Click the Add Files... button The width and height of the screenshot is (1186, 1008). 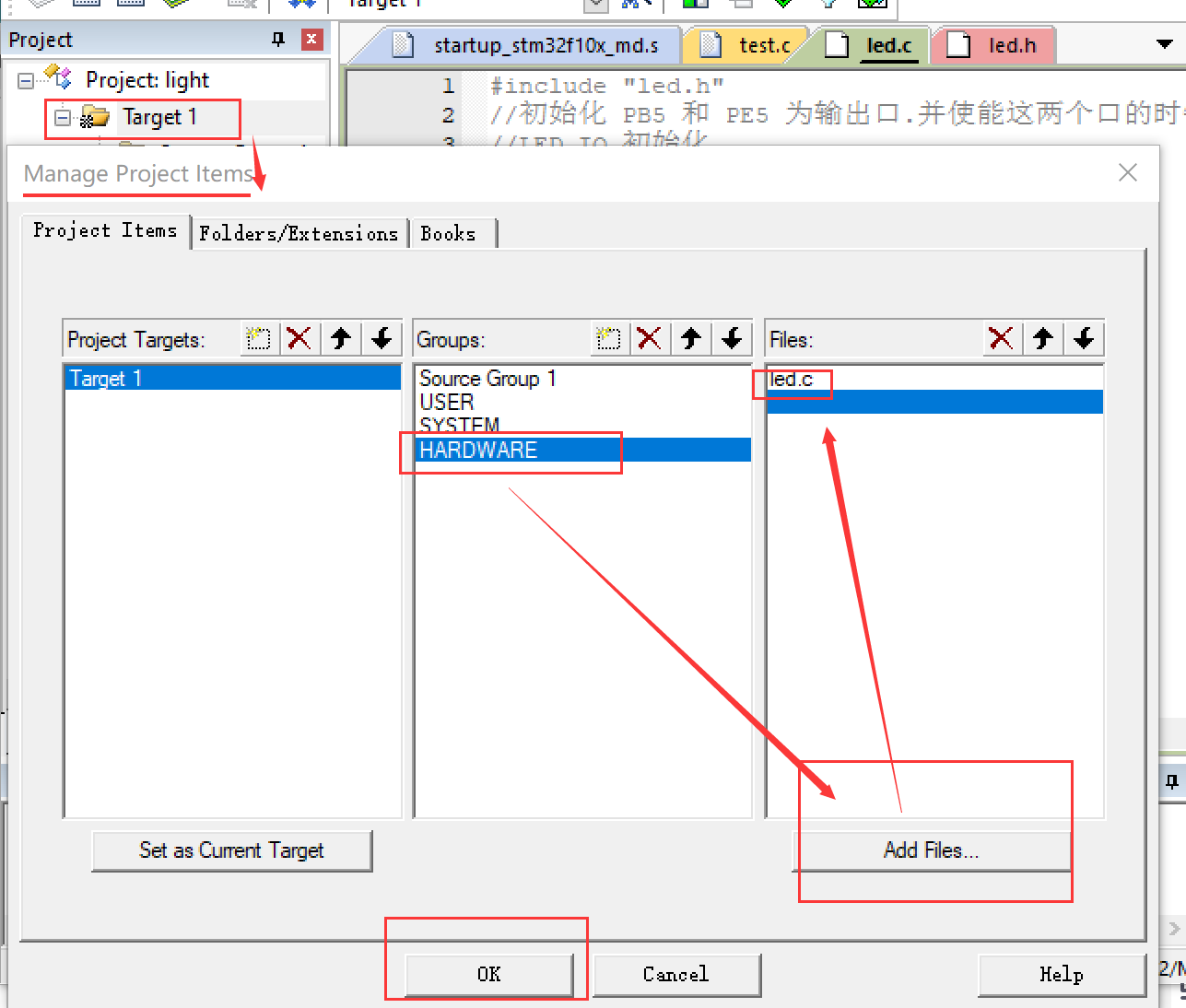coord(931,850)
